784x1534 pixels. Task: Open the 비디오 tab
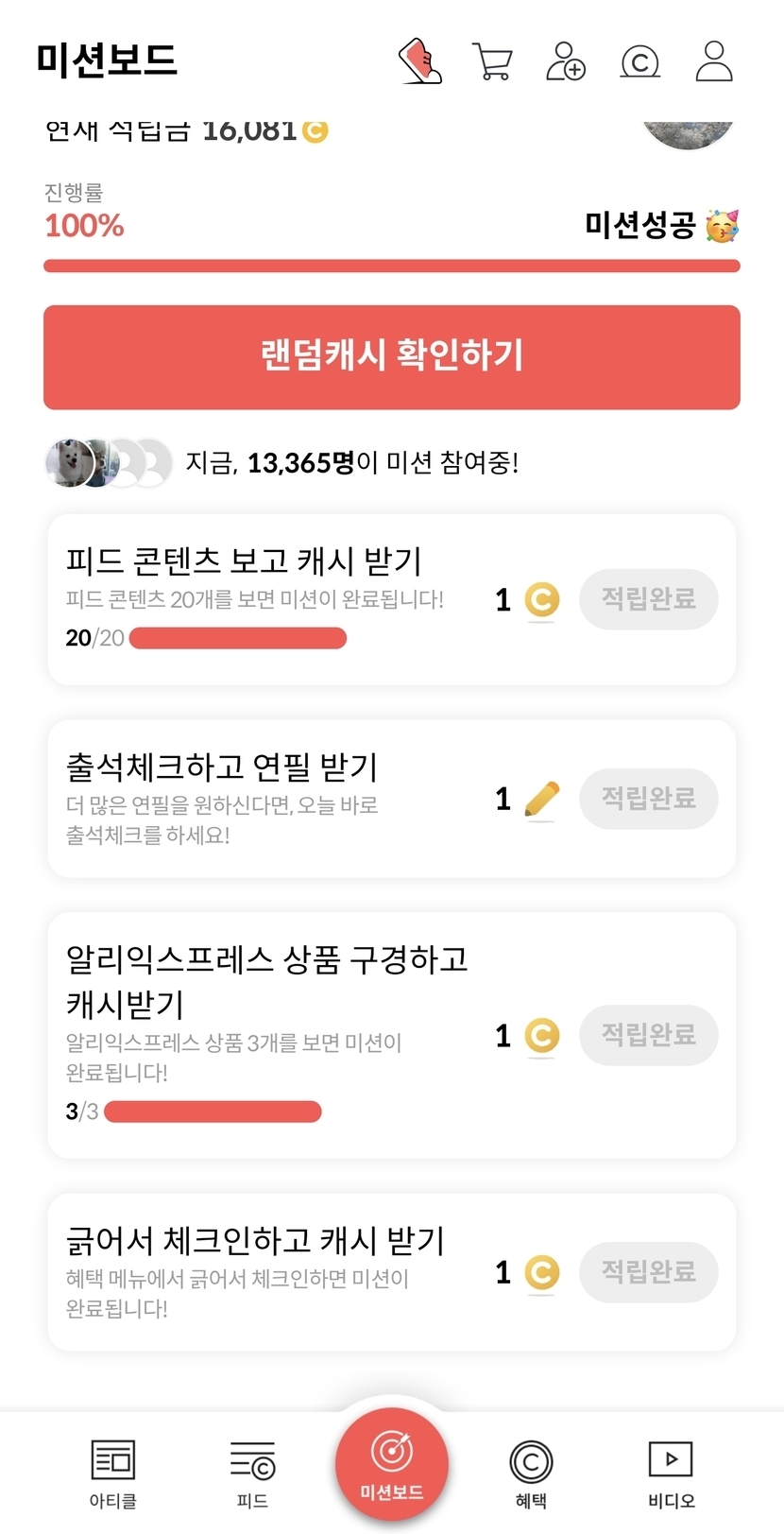[x=671, y=1474]
